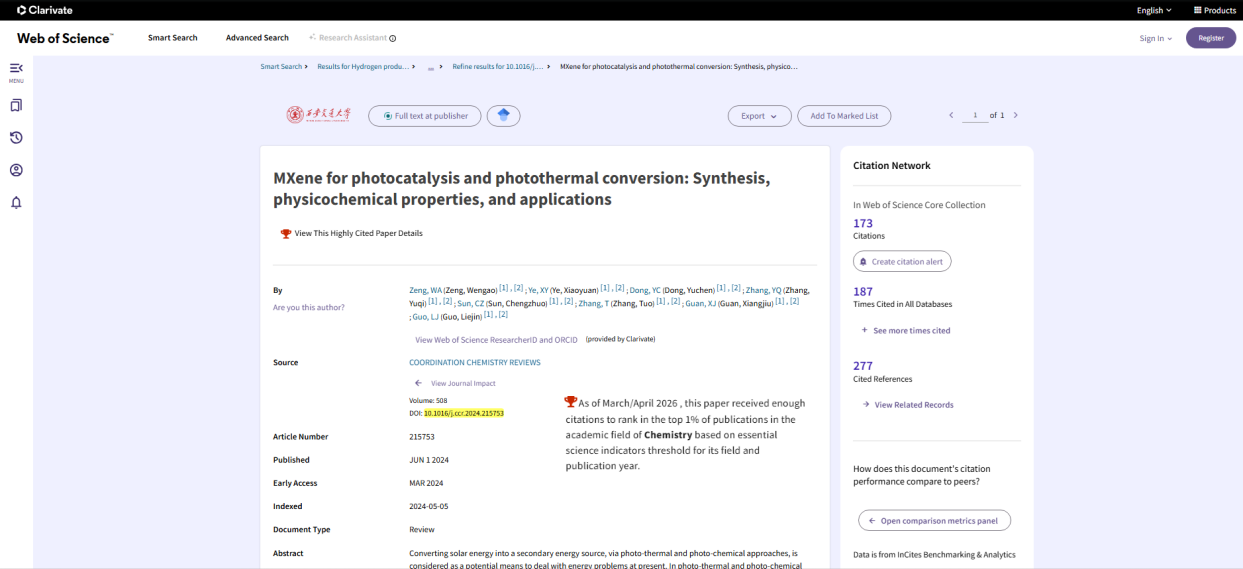This screenshot has height=569, width=1243.
Task: Click Open comparison metrics panel button
Action: [934, 520]
